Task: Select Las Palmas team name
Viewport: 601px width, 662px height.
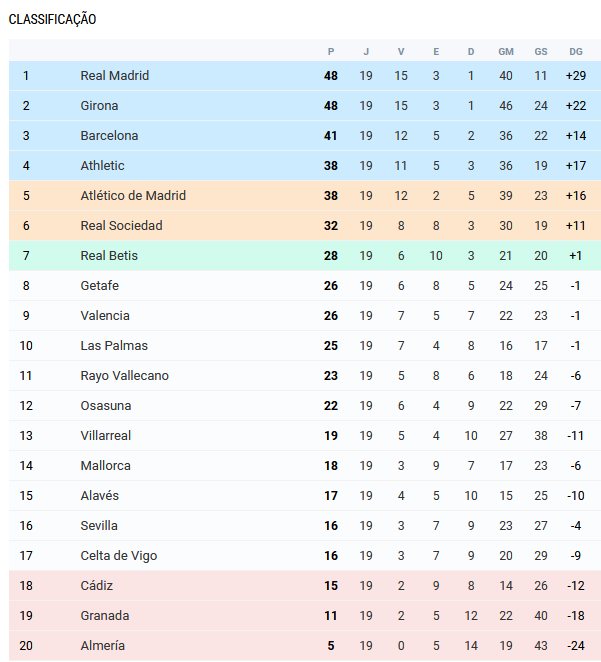Action: [114, 345]
